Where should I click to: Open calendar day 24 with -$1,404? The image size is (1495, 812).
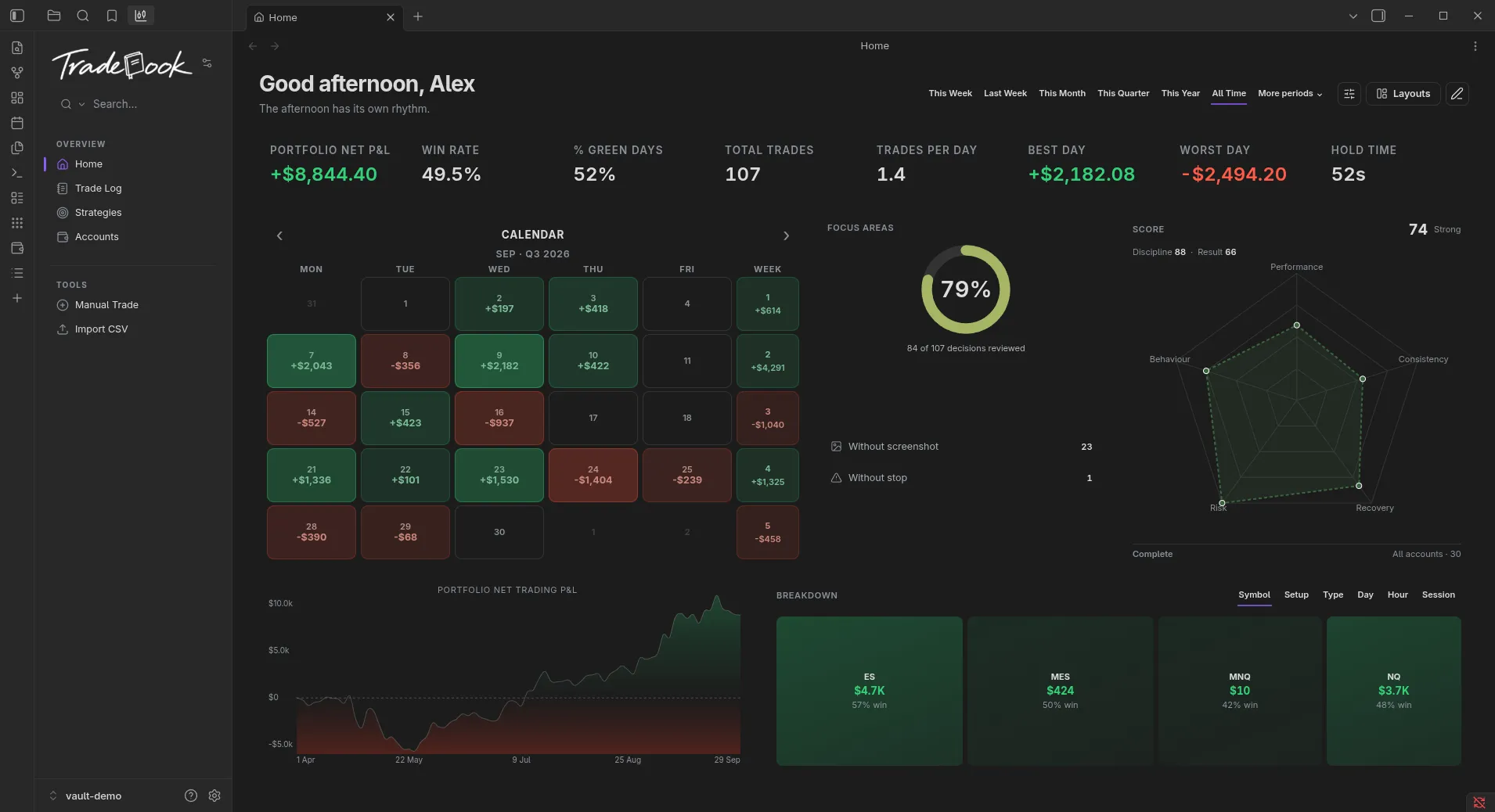pos(593,475)
